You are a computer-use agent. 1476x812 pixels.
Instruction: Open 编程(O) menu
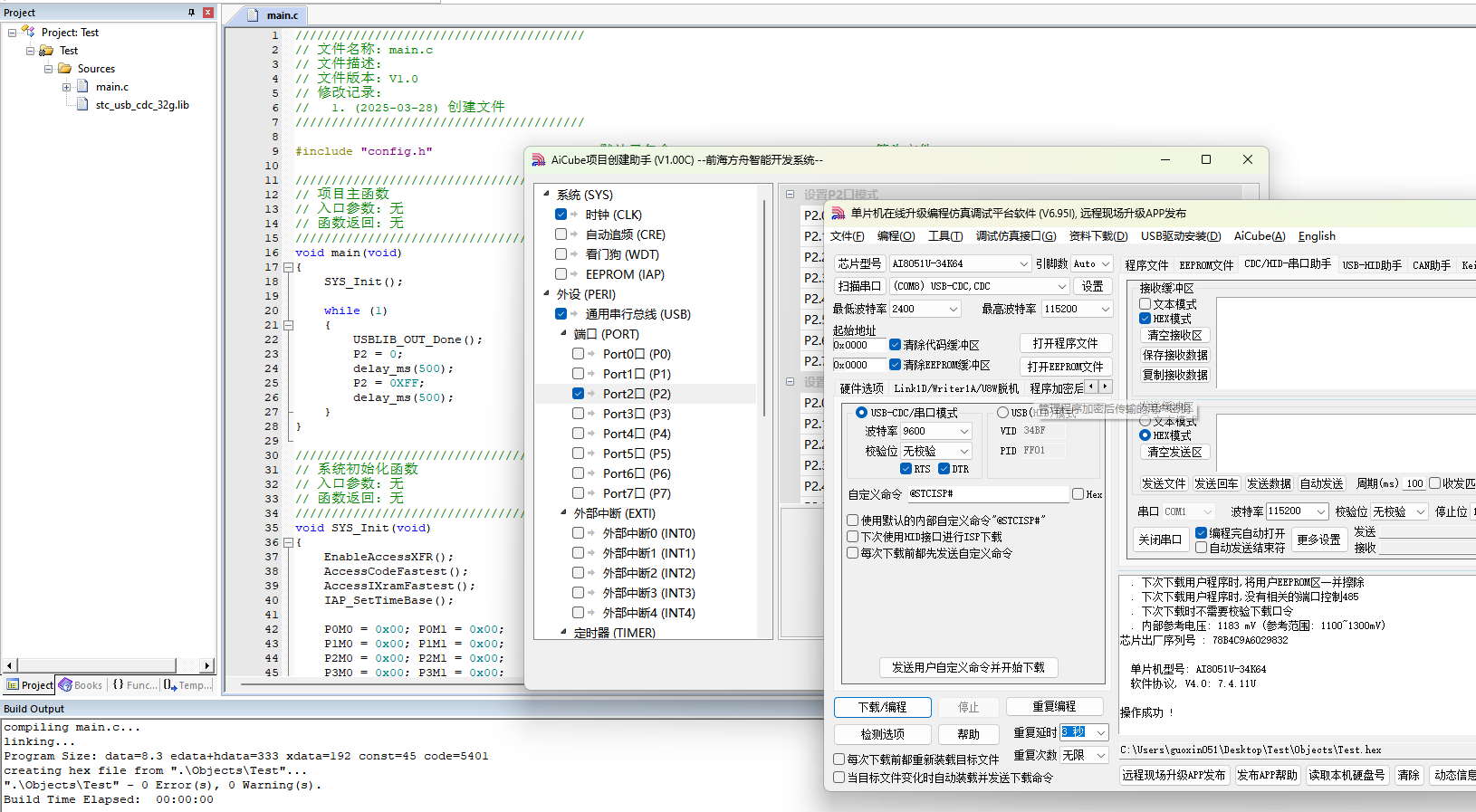896,236
